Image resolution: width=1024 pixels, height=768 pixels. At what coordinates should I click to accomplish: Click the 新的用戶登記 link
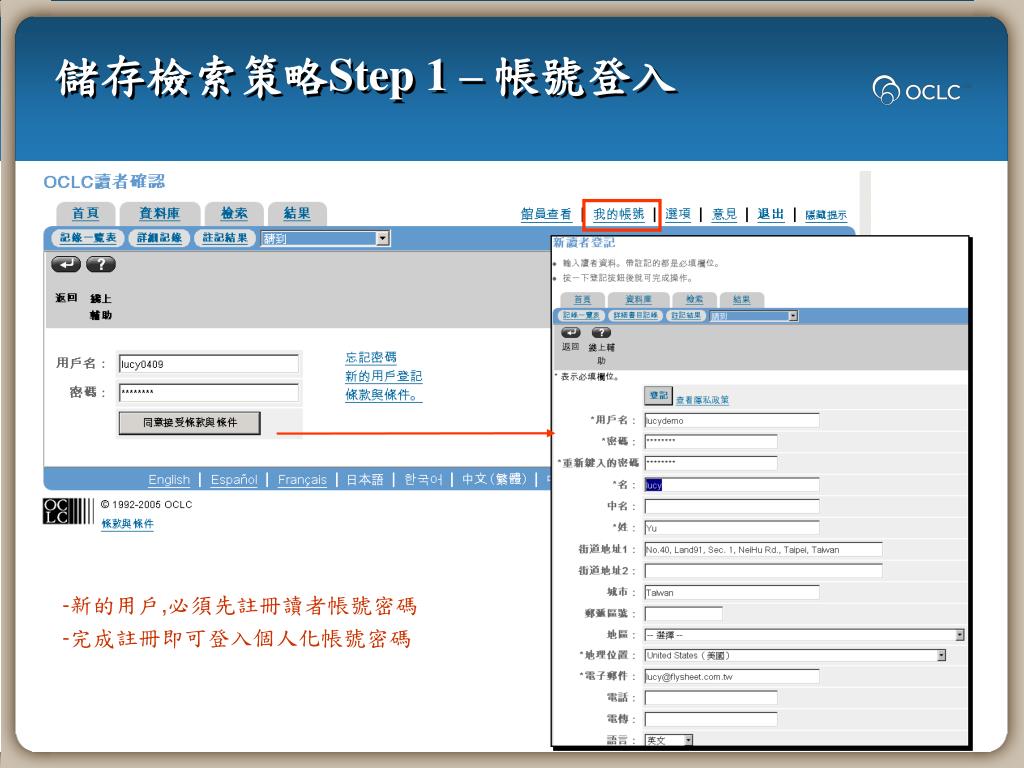coord(383,376)
